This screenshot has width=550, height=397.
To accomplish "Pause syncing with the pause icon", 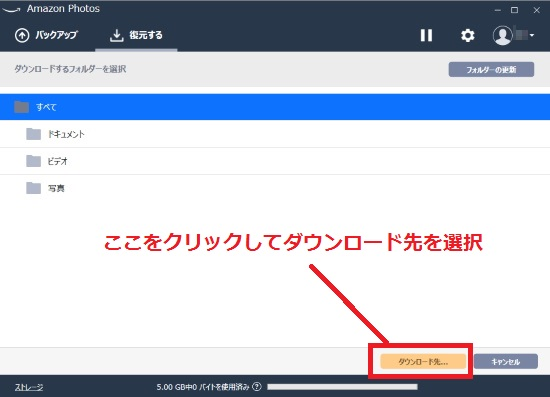I will coord(426,35).
